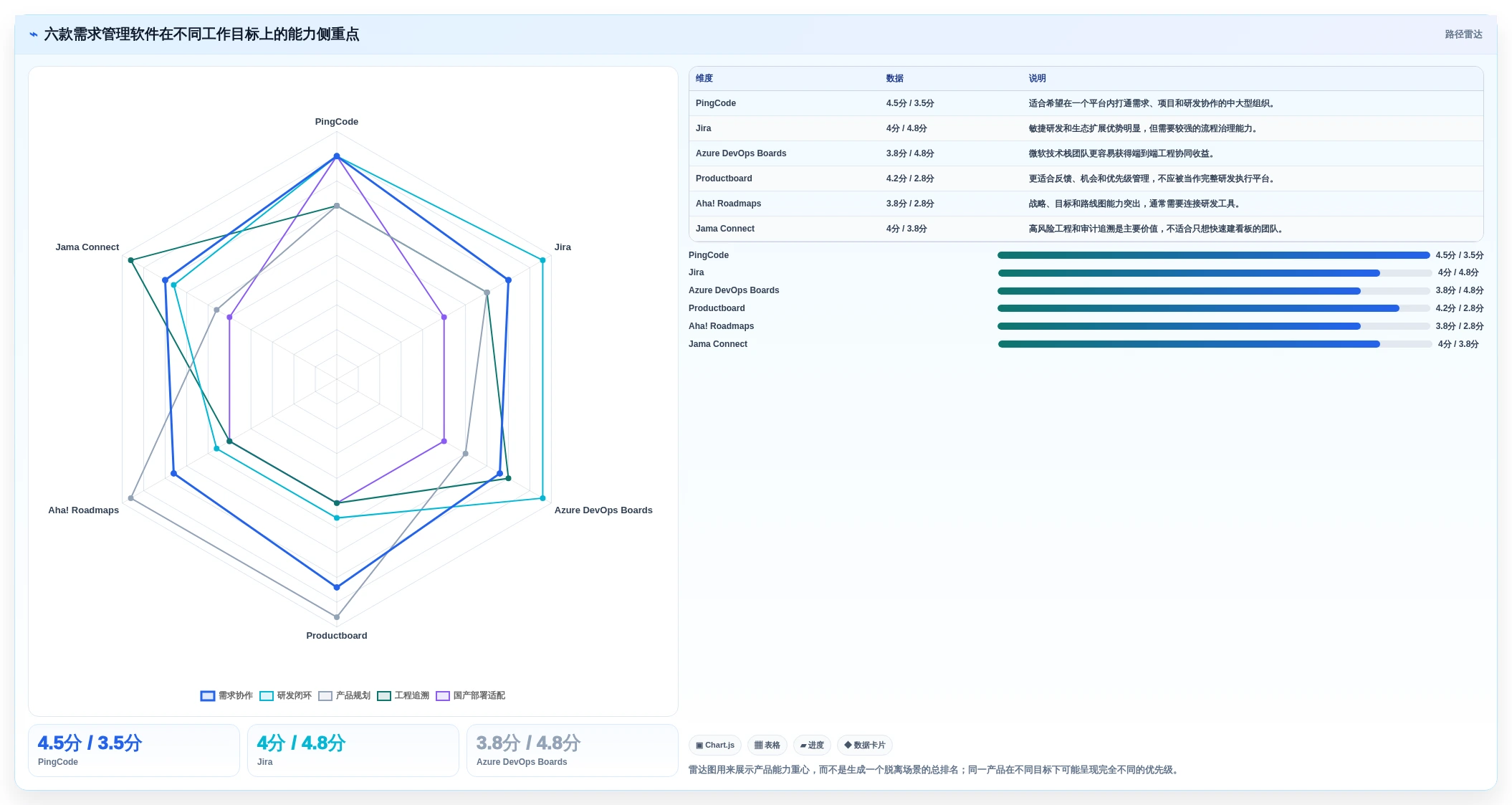
Task: Open the Jira score card
Action: point(353,750)
